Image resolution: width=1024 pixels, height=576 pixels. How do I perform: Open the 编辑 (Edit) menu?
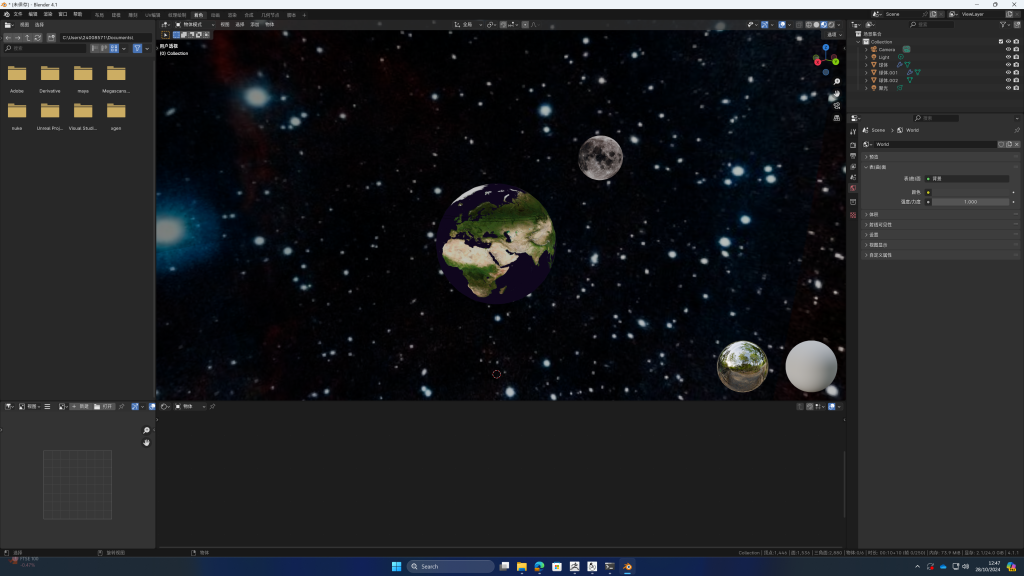33,15
